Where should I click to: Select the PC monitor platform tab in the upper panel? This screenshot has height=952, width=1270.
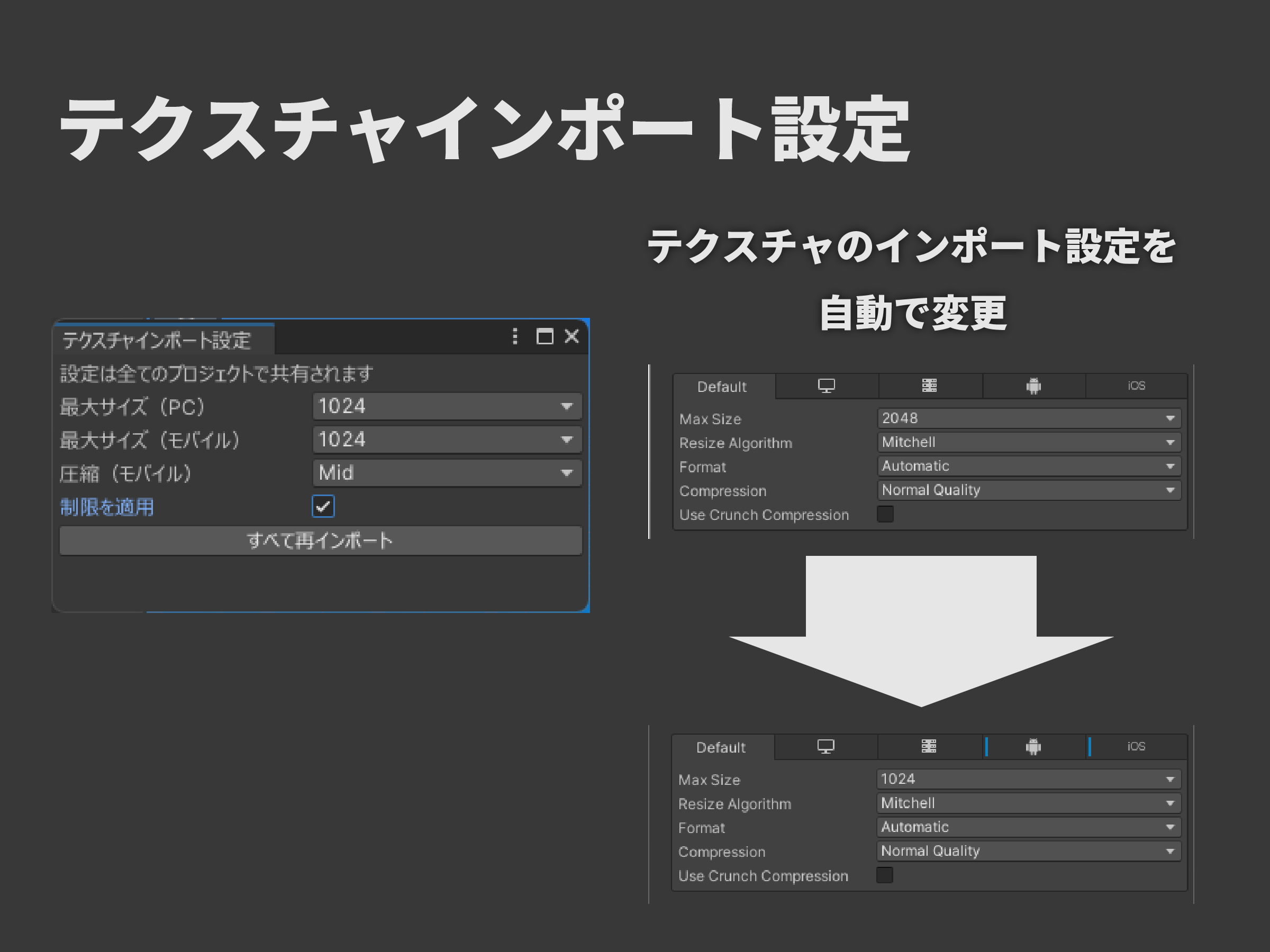826,386
